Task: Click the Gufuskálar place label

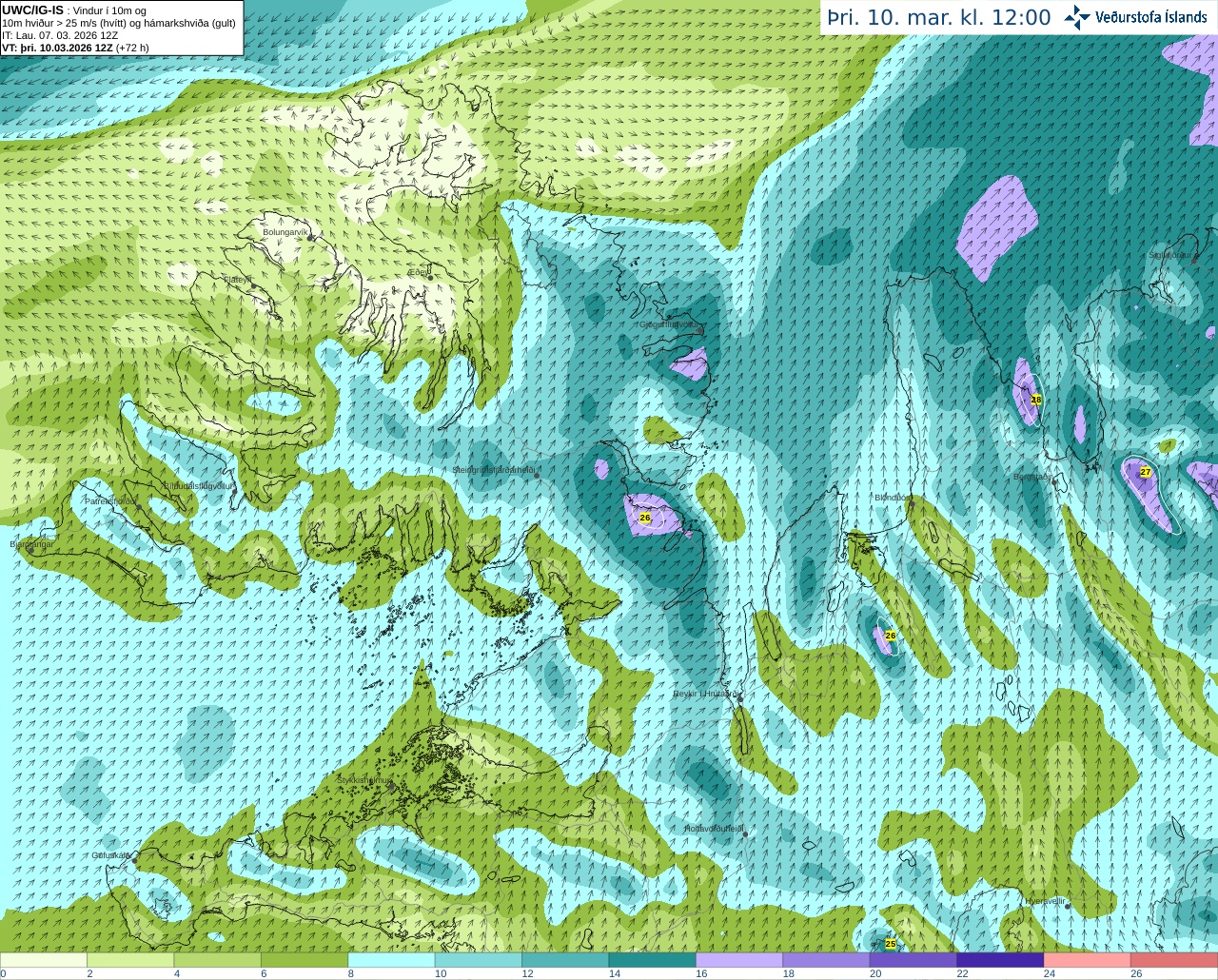Action: [110, 854]
